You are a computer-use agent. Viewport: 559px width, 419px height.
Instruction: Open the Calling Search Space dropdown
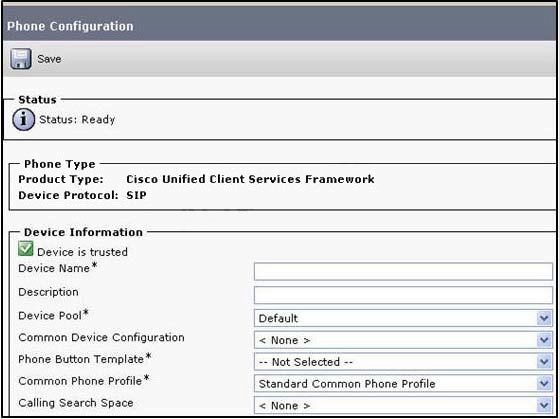403,405
